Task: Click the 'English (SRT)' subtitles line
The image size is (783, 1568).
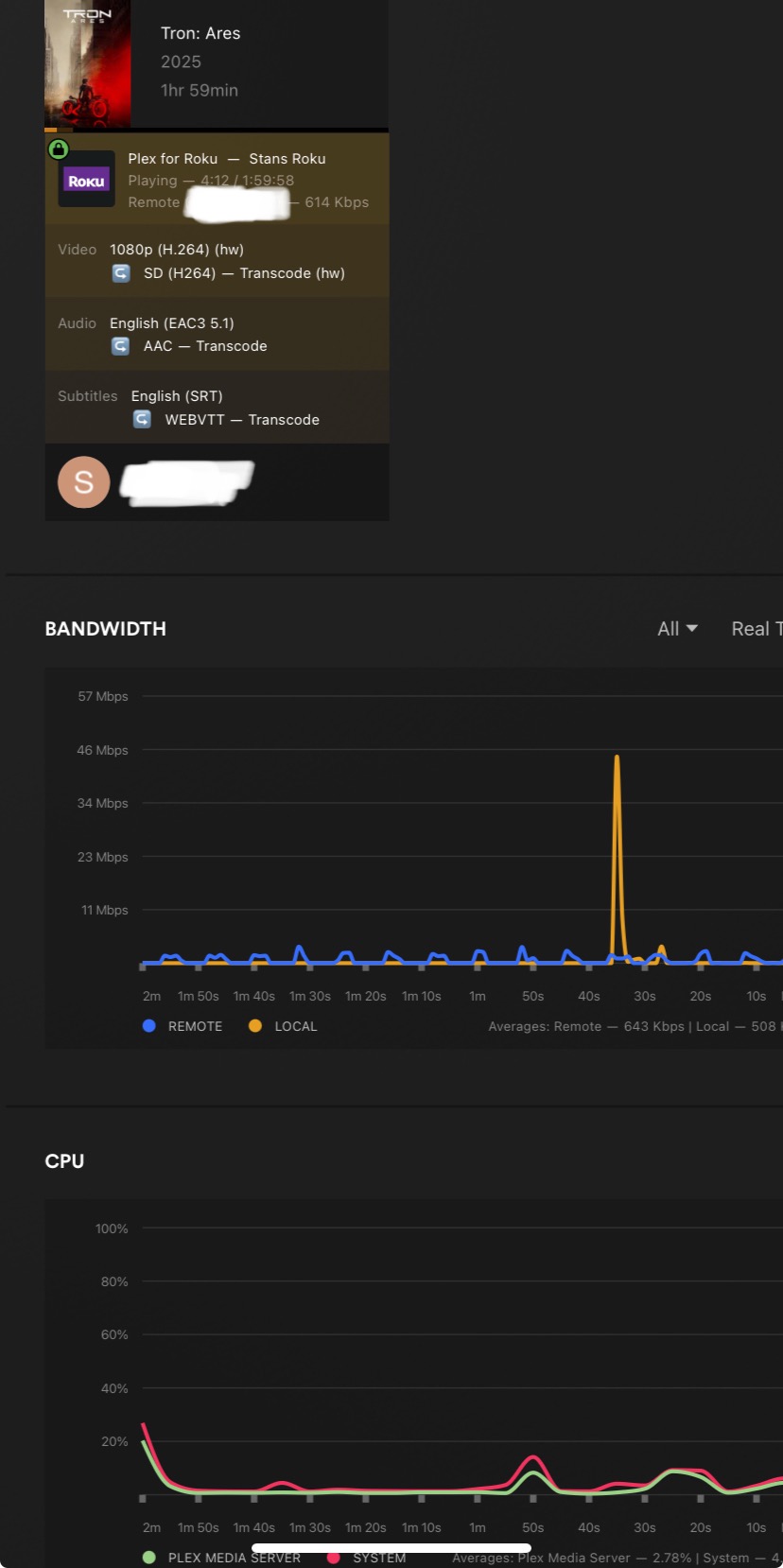Action: 177,396
